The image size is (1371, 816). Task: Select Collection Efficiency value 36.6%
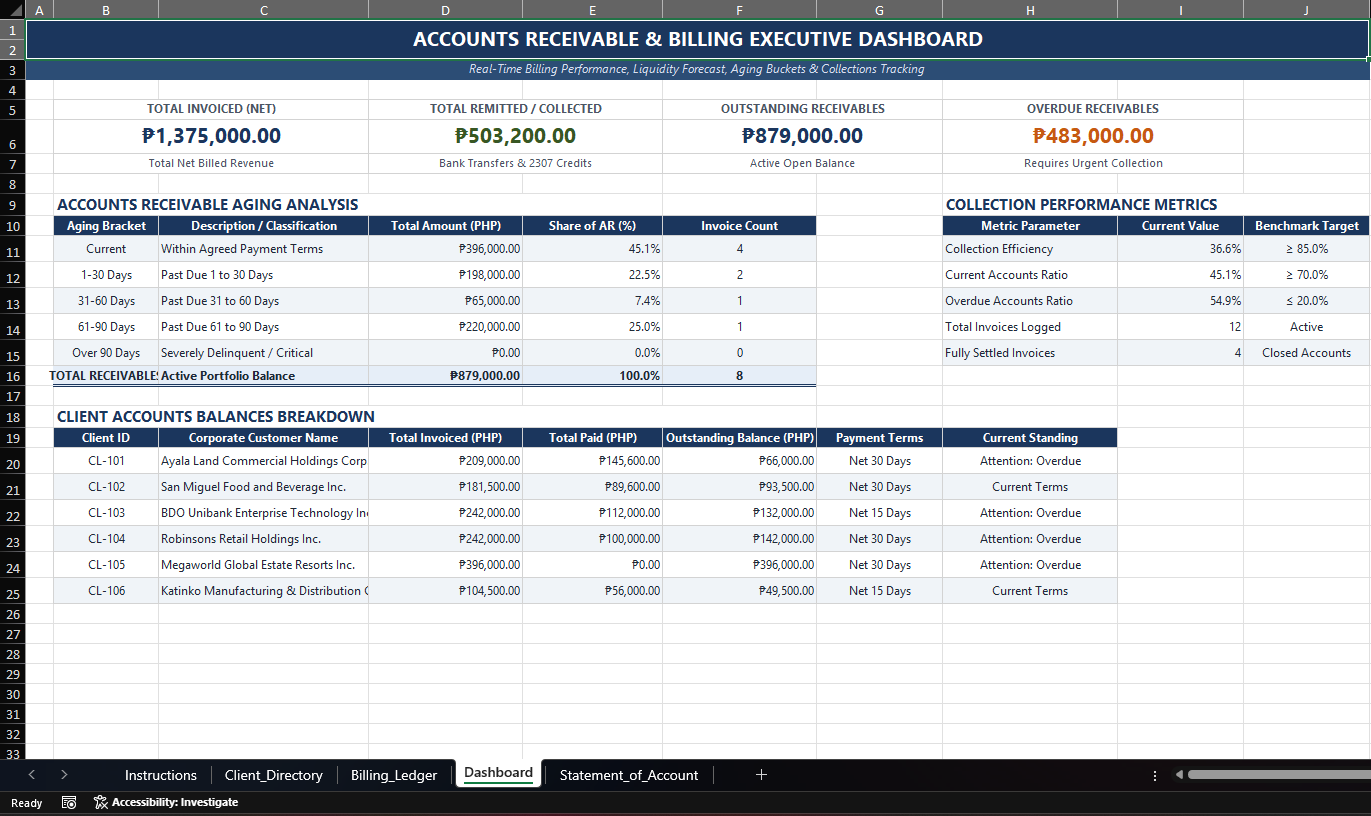coord(1180,249)
